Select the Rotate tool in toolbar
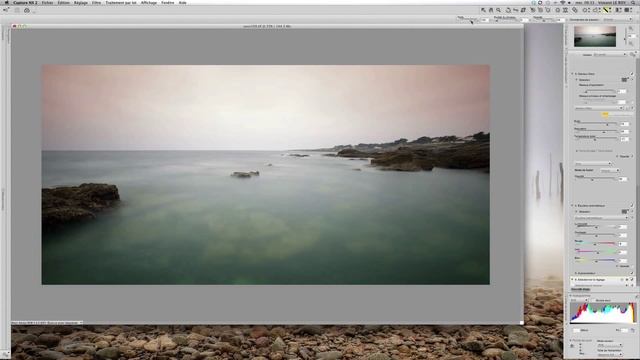The width and height of the screenshot is (640, 360). [x=509, y=10]
